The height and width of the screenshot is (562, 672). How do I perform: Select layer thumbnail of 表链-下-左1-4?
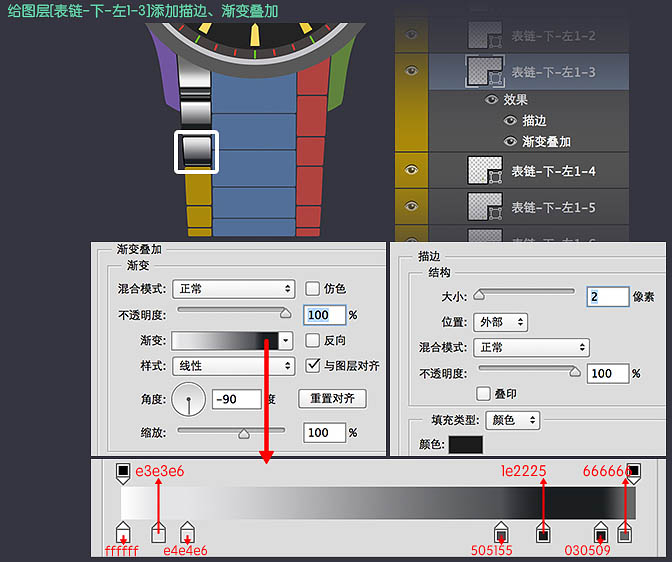coord(485,171)
